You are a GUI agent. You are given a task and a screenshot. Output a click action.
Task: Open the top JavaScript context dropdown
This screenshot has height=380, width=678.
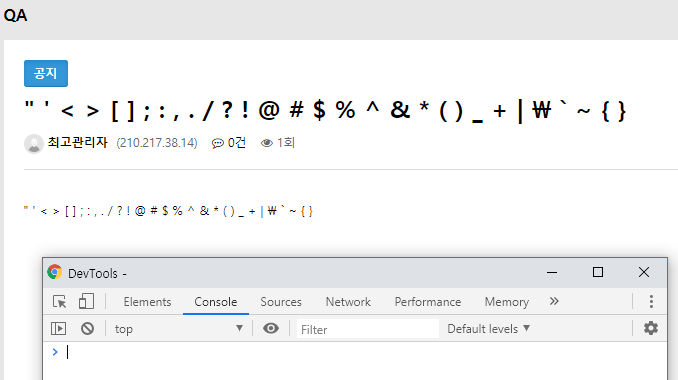point(179,329)
